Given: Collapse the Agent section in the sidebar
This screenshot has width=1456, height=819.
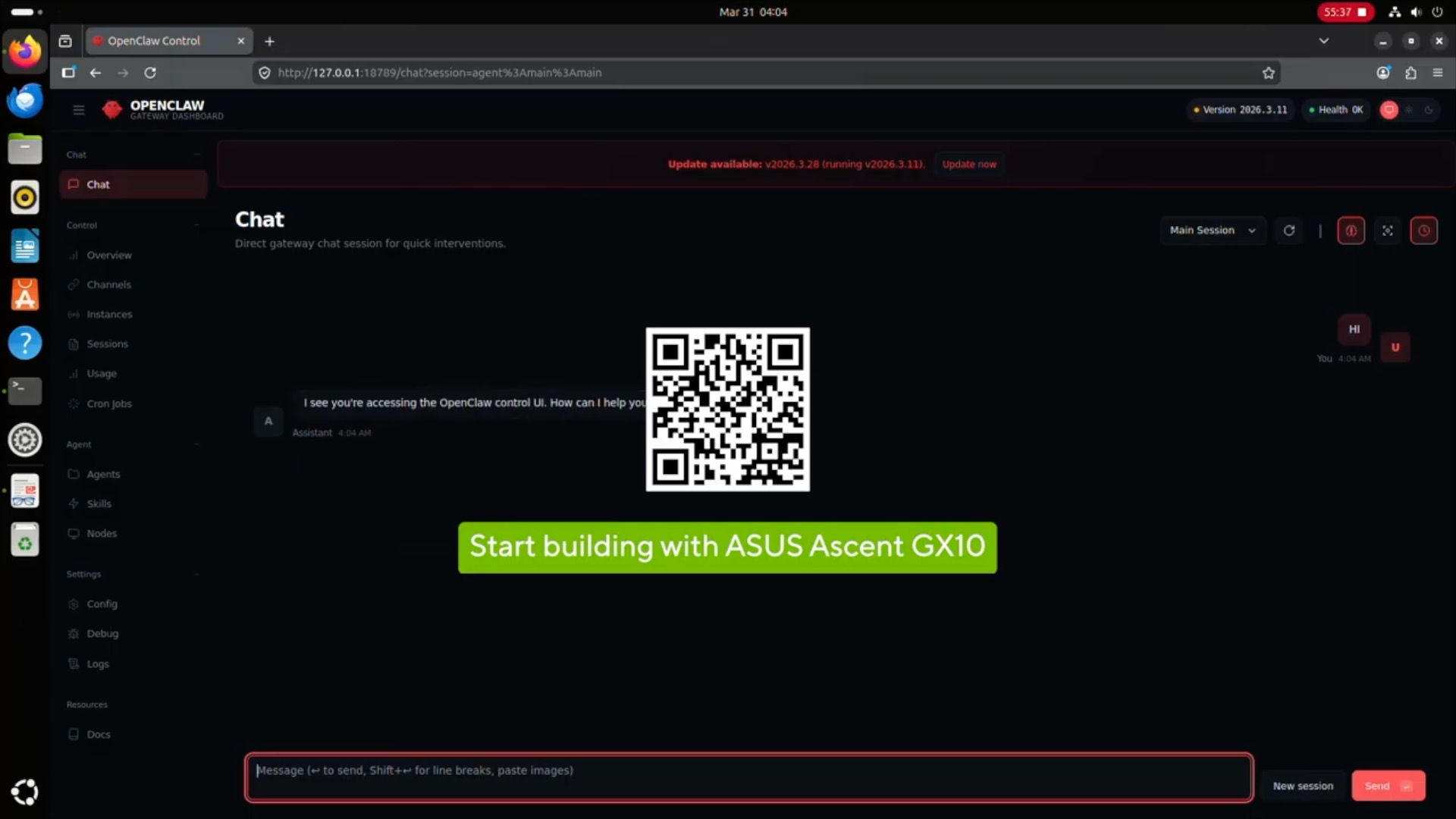Looking at the screenshot, I should coord(196,444).
